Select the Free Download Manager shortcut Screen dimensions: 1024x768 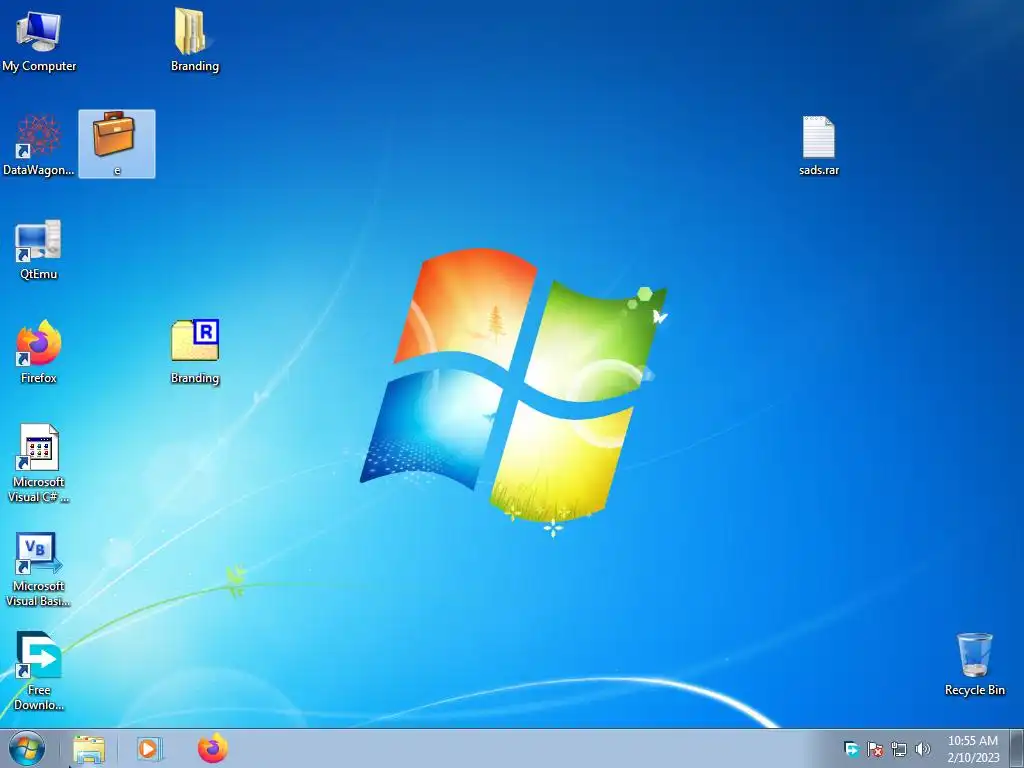click(x=39, y=671)
